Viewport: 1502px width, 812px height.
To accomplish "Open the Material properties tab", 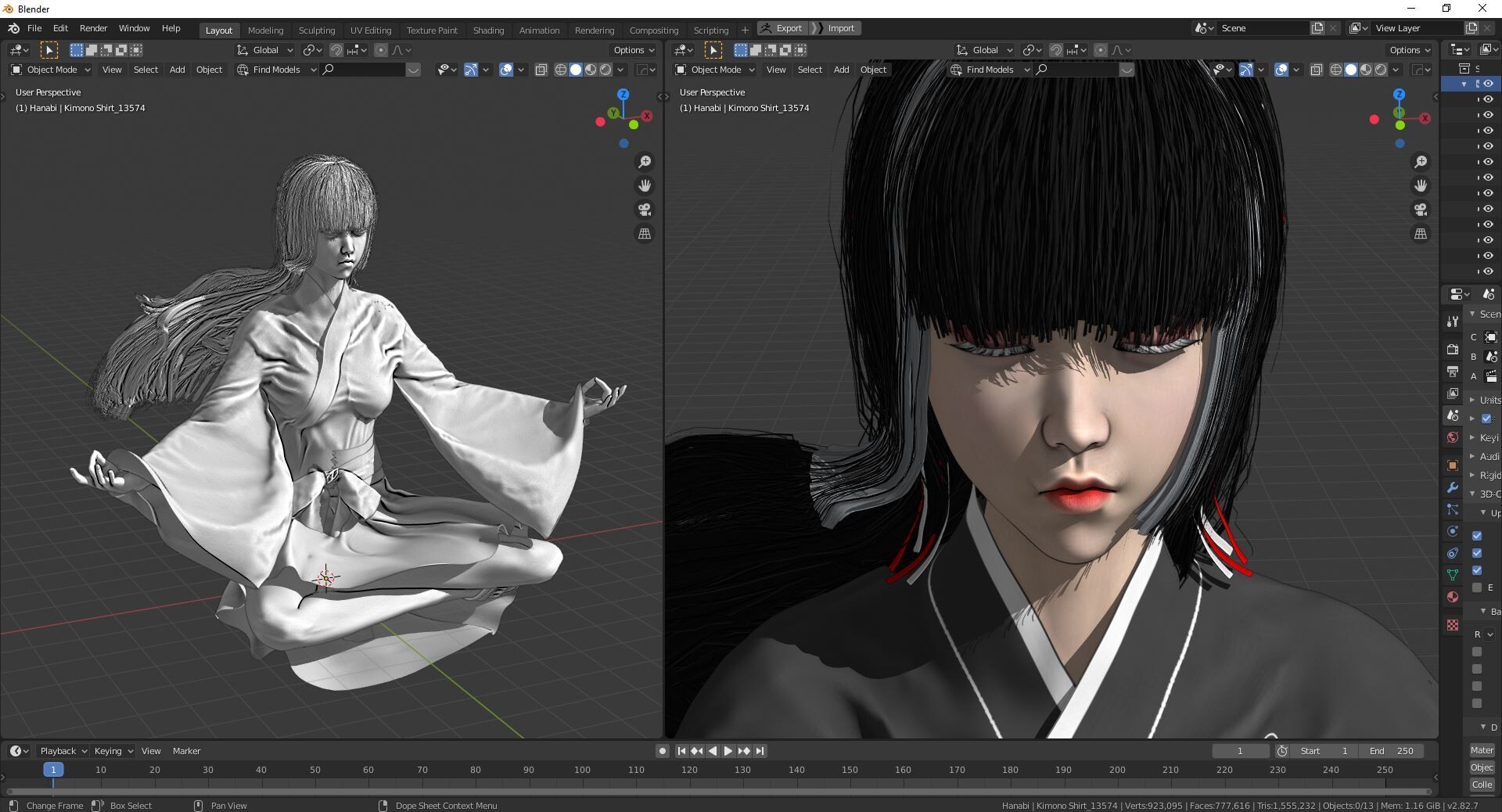I will (x=1453, y=597).
